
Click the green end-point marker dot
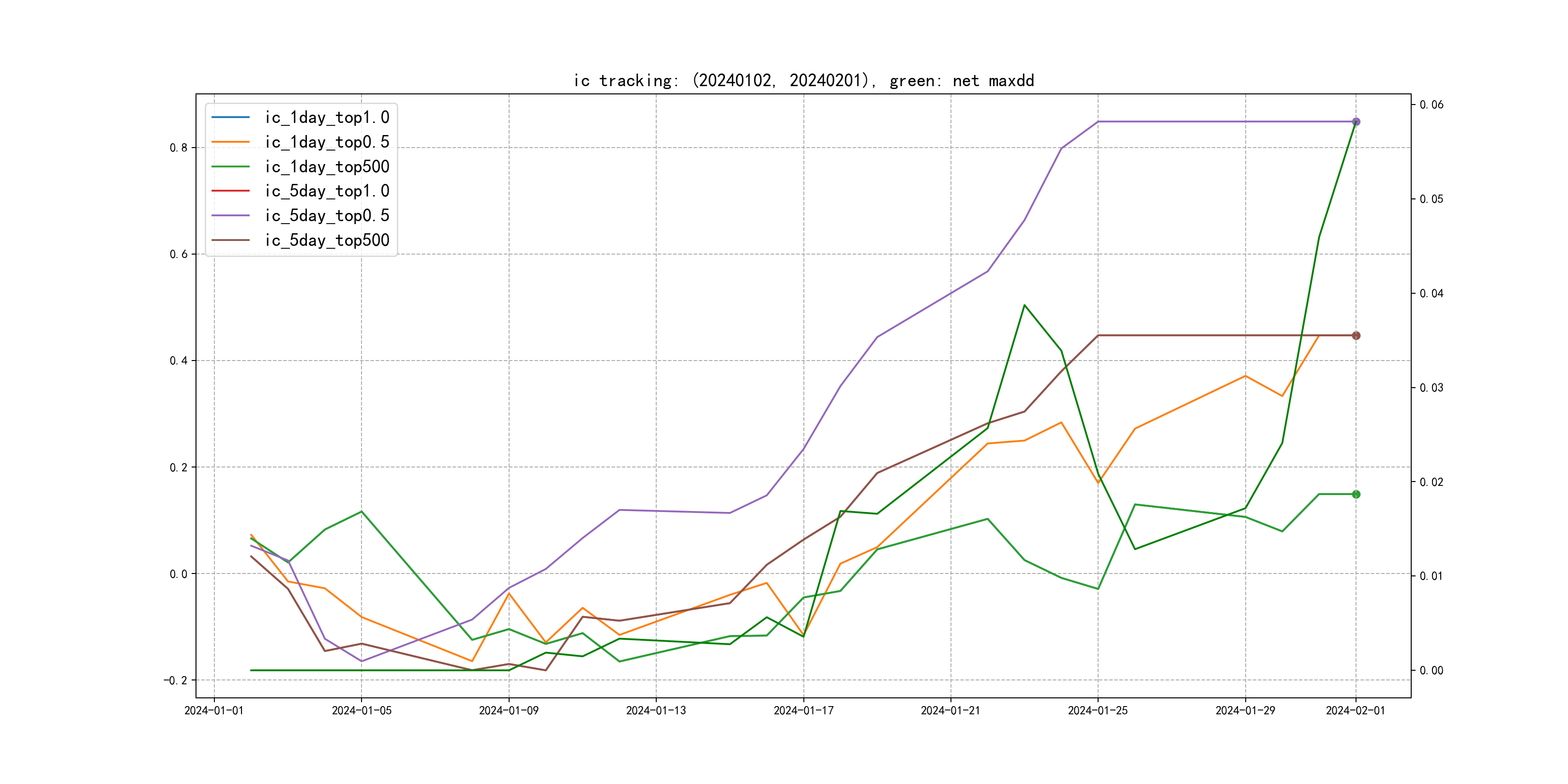[1356, 494]
